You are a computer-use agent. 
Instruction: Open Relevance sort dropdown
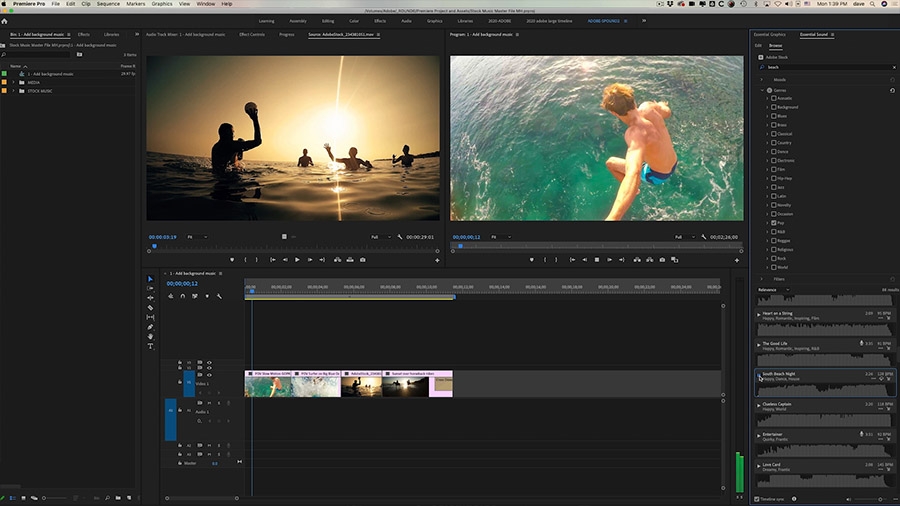774,290
